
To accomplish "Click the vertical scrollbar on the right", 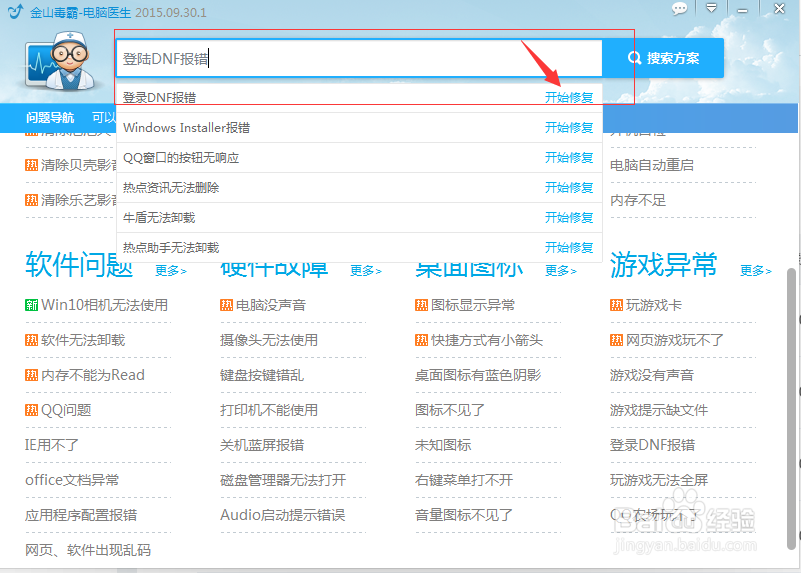I will [x=791, y=409].
